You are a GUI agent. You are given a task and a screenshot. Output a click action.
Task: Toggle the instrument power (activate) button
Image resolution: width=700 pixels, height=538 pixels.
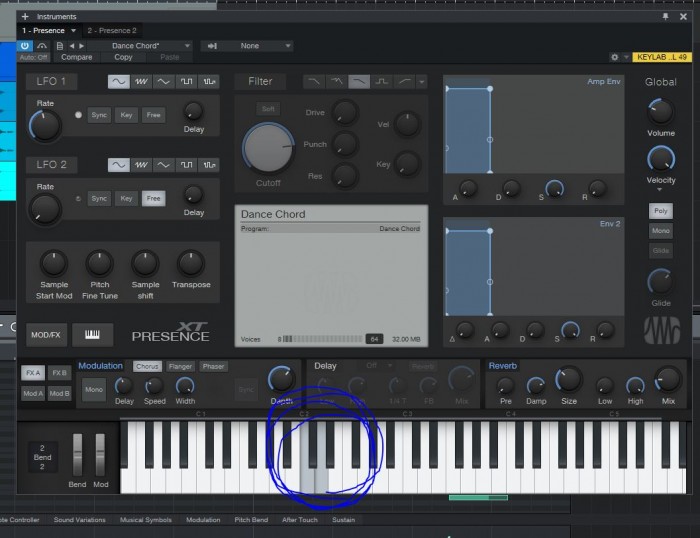[25, 46]
